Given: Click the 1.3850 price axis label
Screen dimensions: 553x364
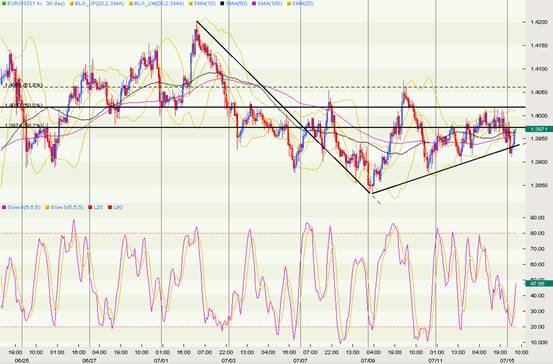Looking at the screenshot, I should [539, 185].
